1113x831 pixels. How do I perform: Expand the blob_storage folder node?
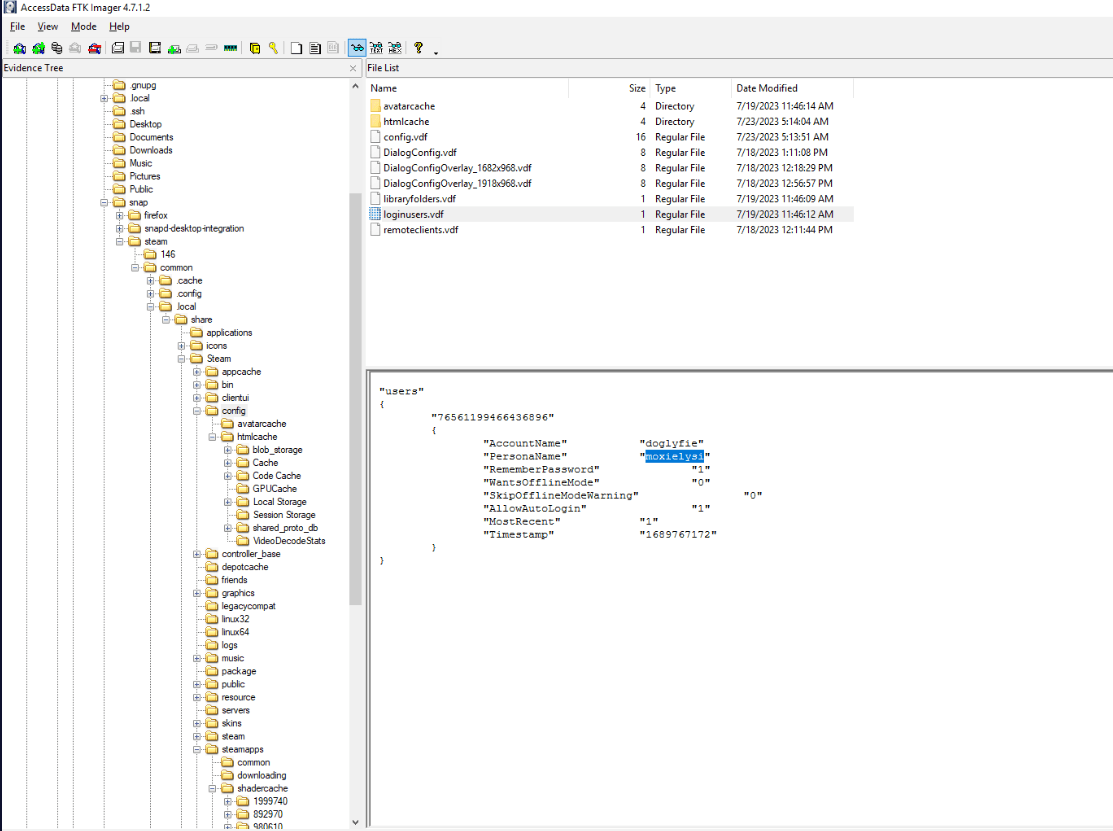228,450
